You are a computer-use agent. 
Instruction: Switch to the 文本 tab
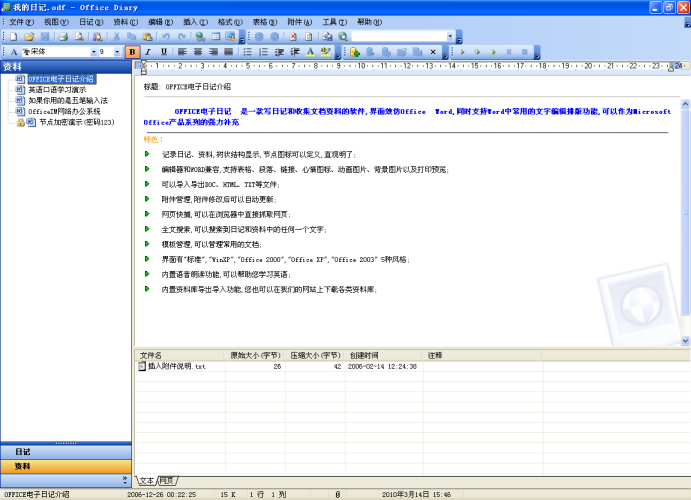click(x=147, y=481)
